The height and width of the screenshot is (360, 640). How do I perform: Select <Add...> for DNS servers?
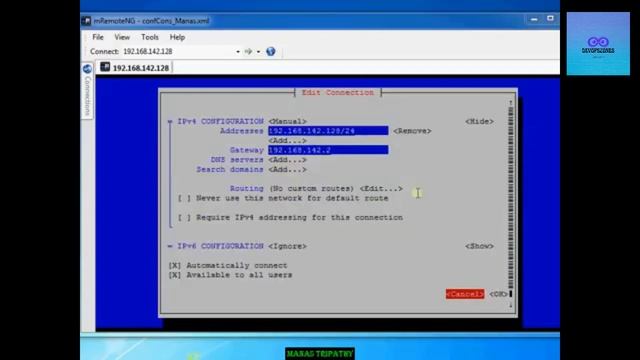click(287, 160)
